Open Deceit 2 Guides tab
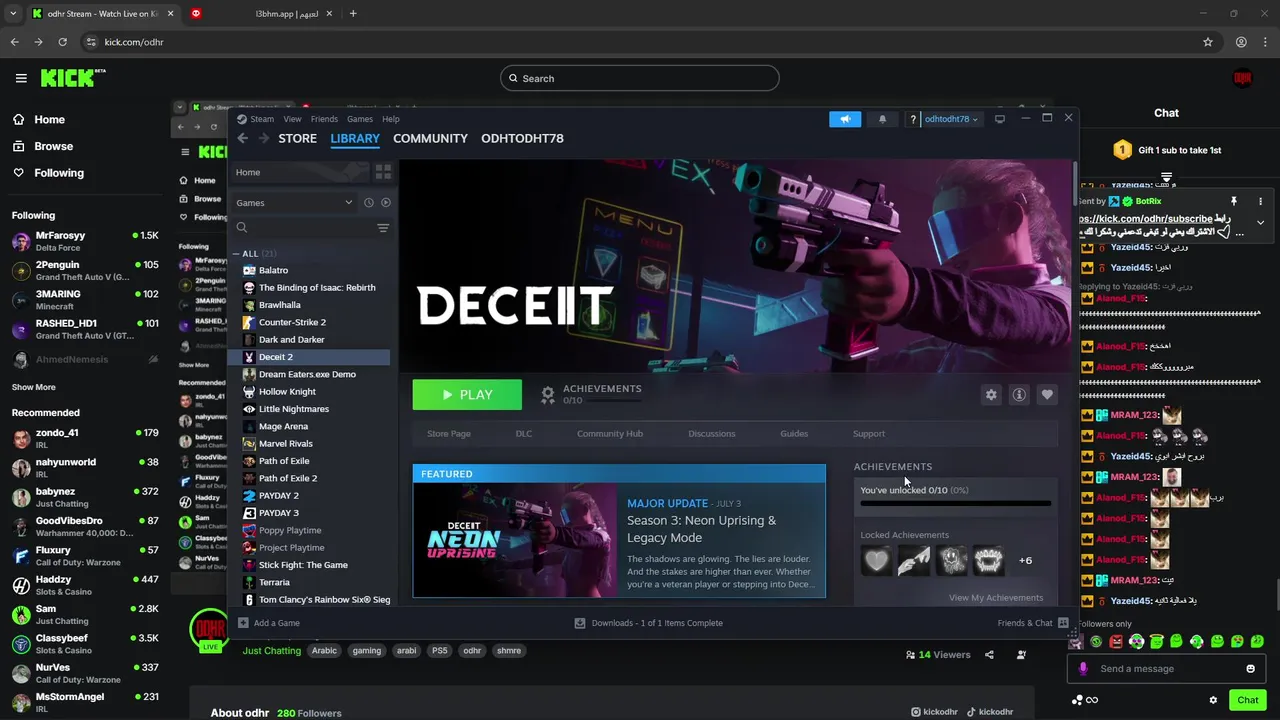The image size is (1280, 720). pyautogui.click(x=794, y=434)
